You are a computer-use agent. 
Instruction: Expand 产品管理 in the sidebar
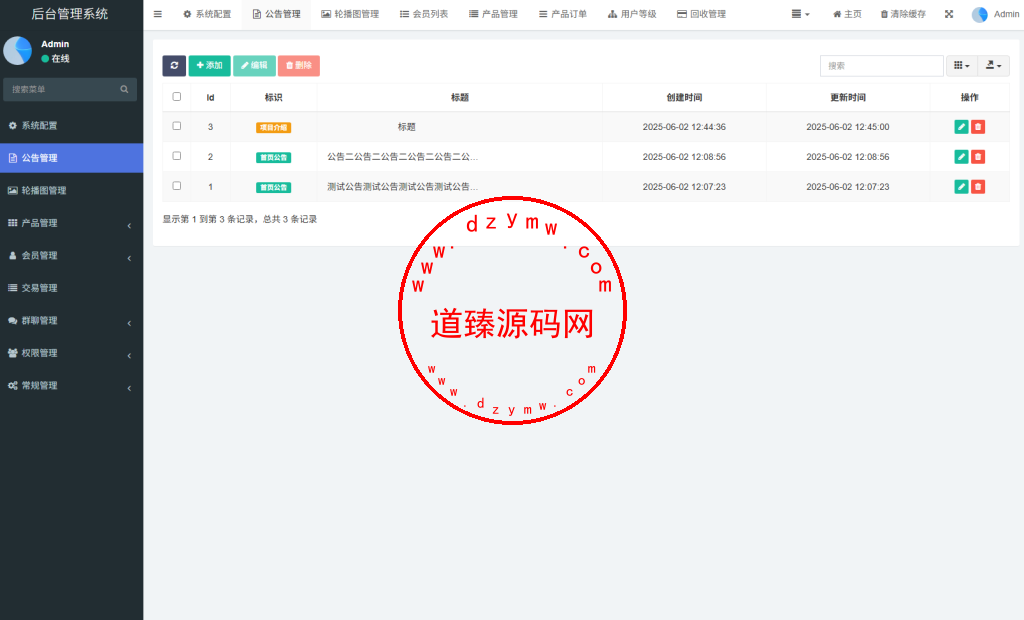(71, 223)
